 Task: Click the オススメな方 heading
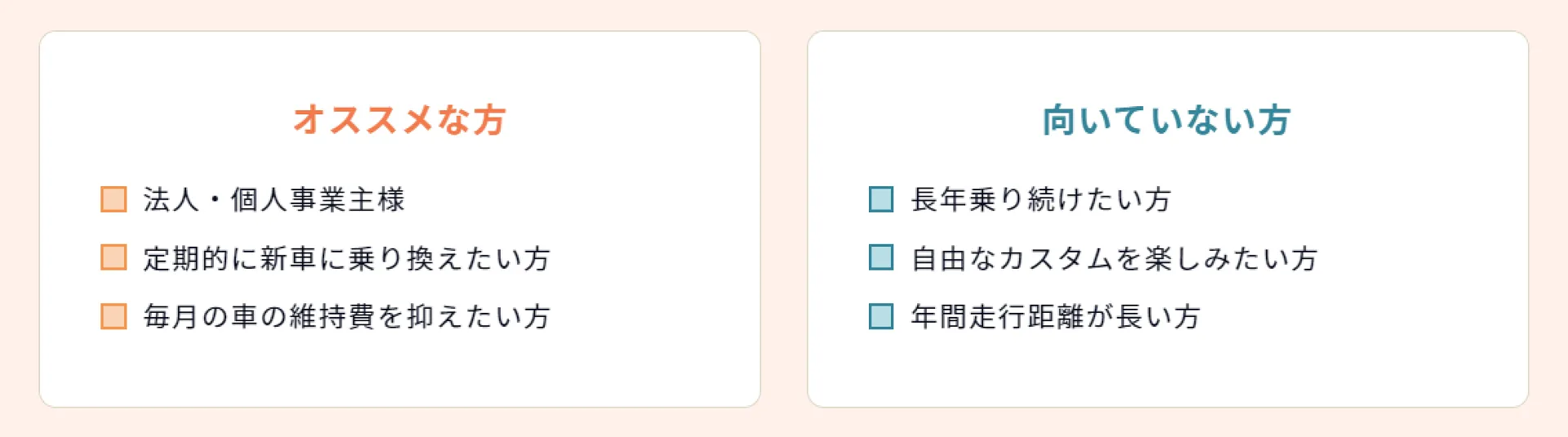click(x=400, y=120)
